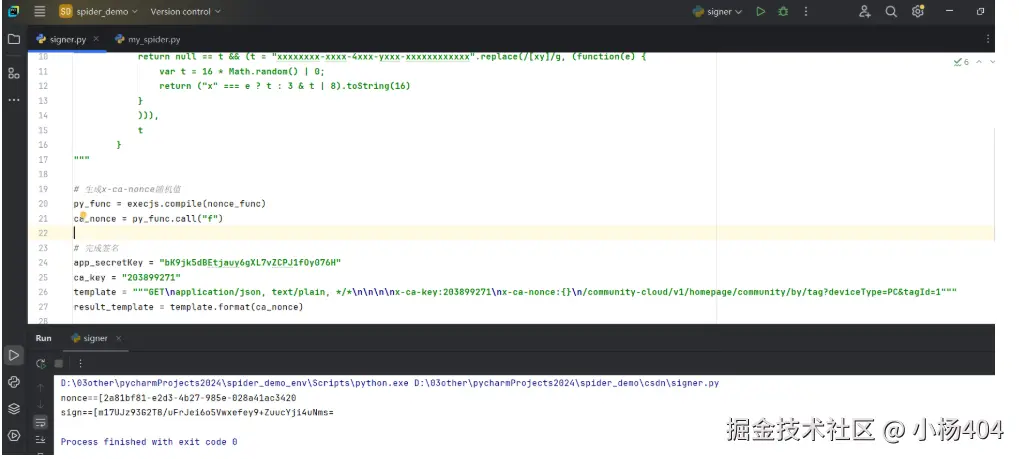Click py_func = execjs.compile line
The height and width of the screenshot is (459, 1019).
tap(170, 203)
